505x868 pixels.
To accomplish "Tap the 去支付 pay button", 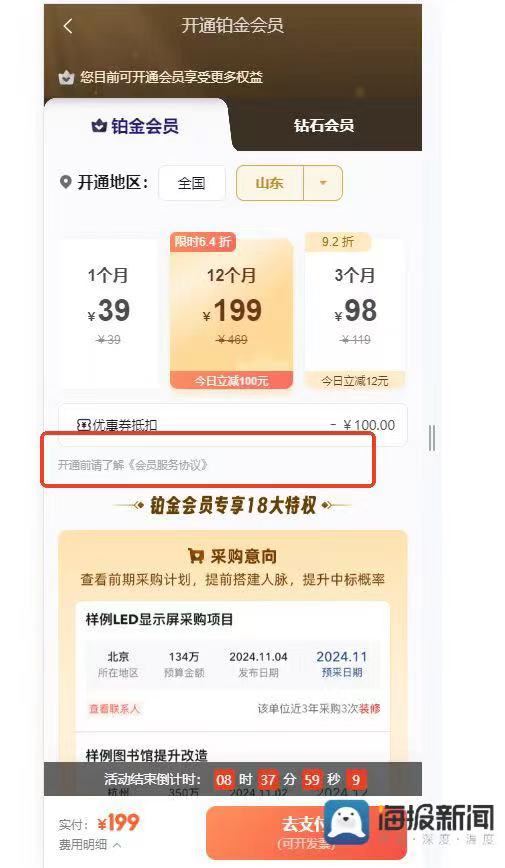I will pyautogui.click(x=306, y=832).
